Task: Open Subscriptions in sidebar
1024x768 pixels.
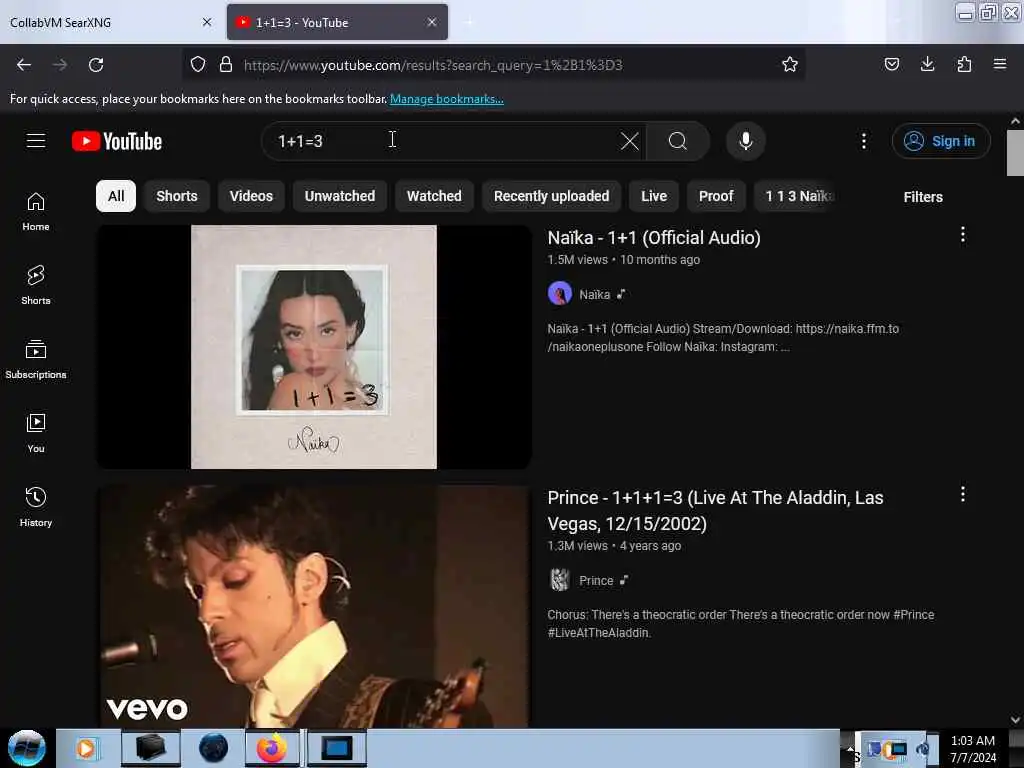Action: point(36,359)
